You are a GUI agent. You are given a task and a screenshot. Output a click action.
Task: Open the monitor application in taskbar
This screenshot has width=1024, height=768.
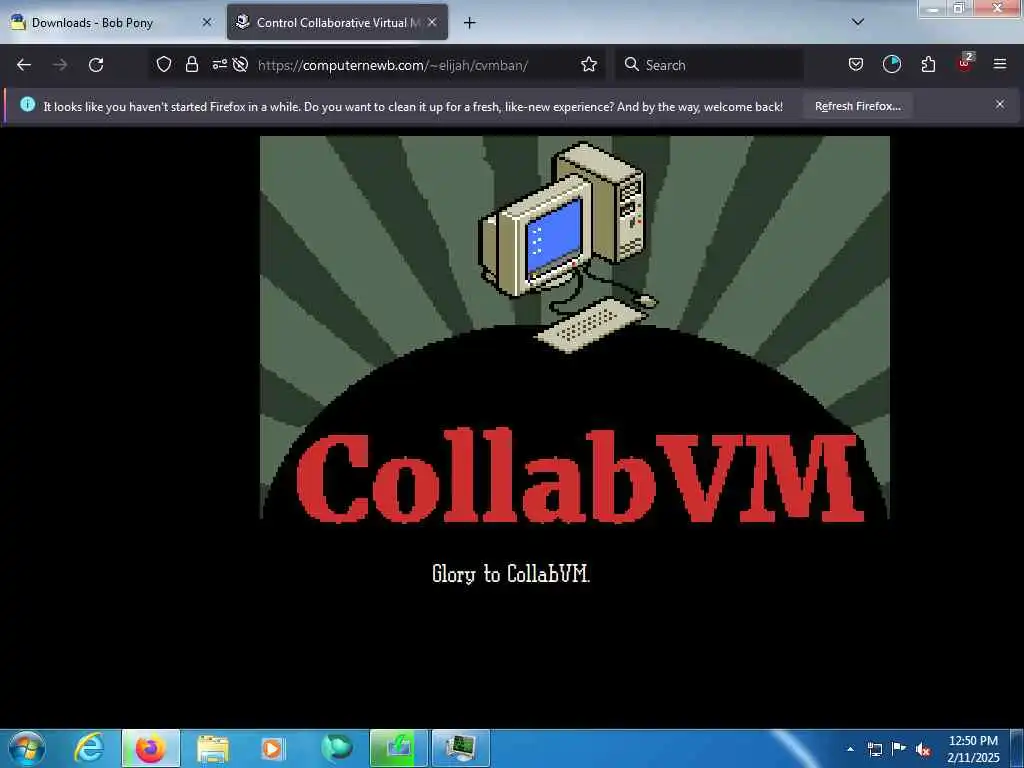pyautogui.click(x=461, y=748)
